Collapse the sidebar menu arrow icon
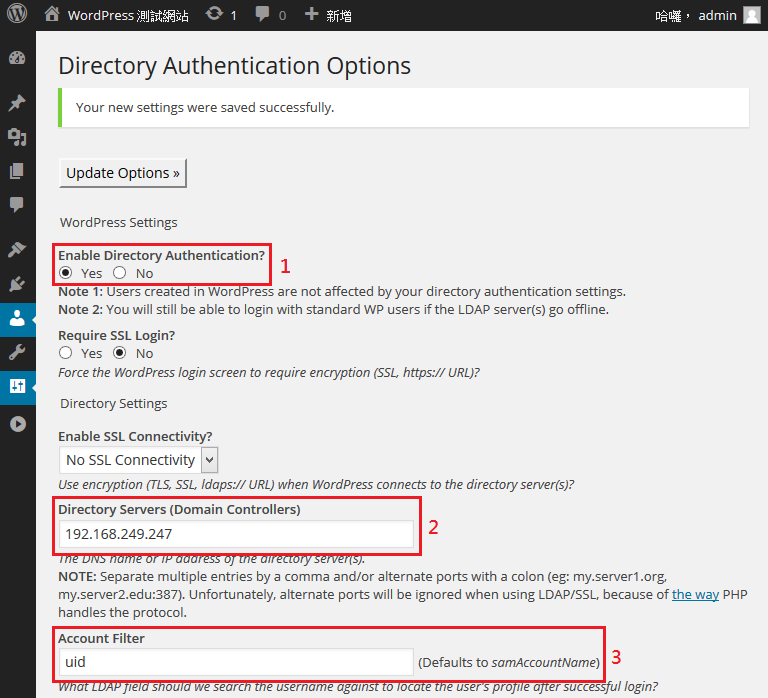768x698 pixels. (18, 424)
